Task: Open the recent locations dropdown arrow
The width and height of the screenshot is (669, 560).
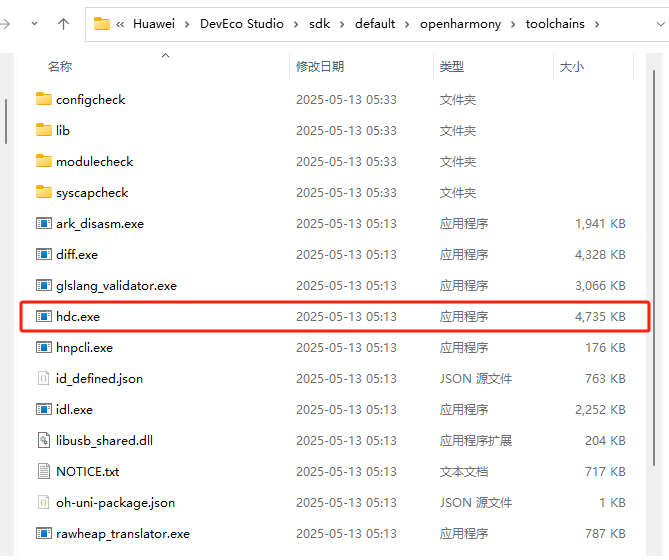Action: coord(35,24)
